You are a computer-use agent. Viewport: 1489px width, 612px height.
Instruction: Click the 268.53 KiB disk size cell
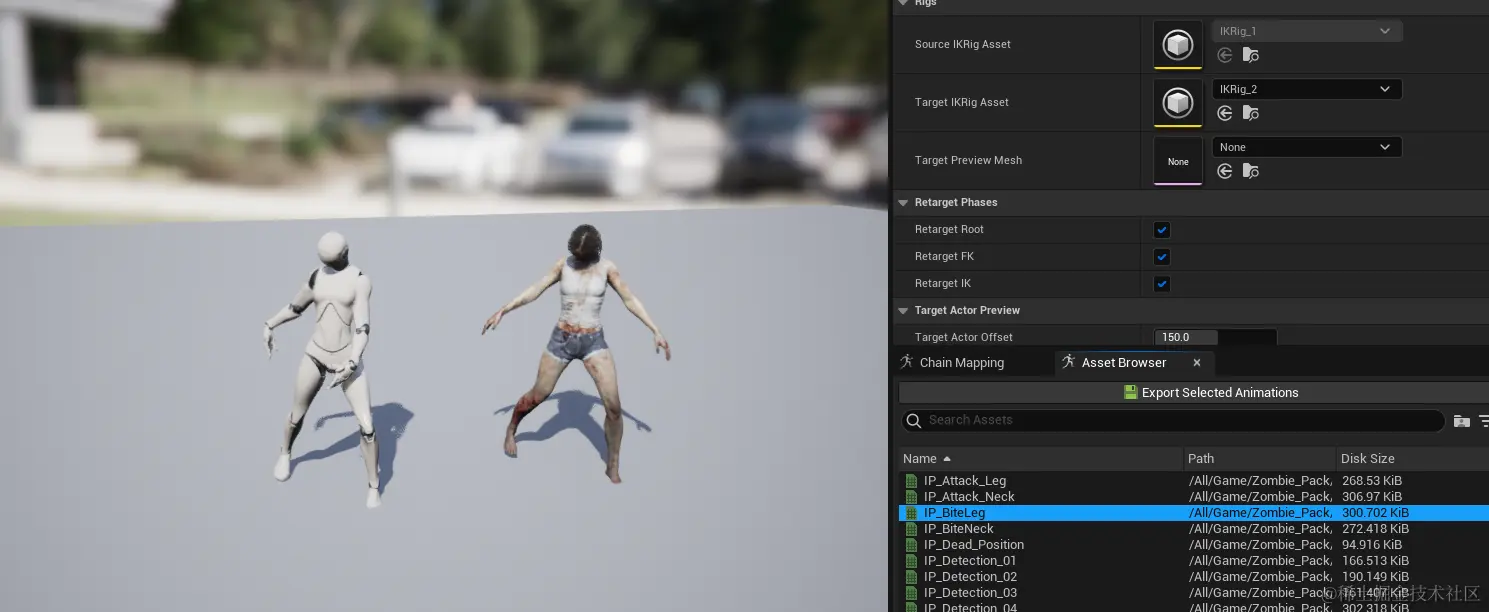[1371, 481]
